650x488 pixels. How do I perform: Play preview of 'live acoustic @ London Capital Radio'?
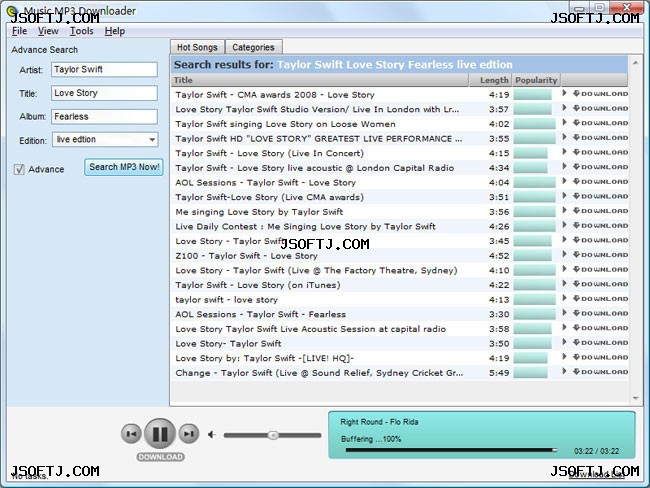tap(564, 166)
